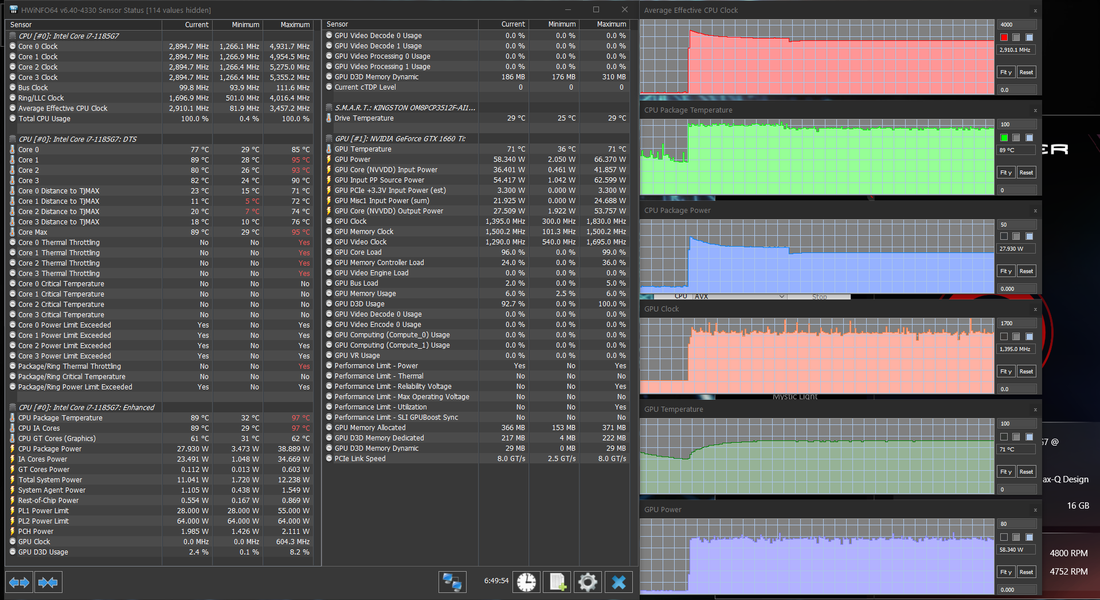Click the expand columns blue arrows icon
This screenshot has width=1100, height=600.
coord(19,582)
